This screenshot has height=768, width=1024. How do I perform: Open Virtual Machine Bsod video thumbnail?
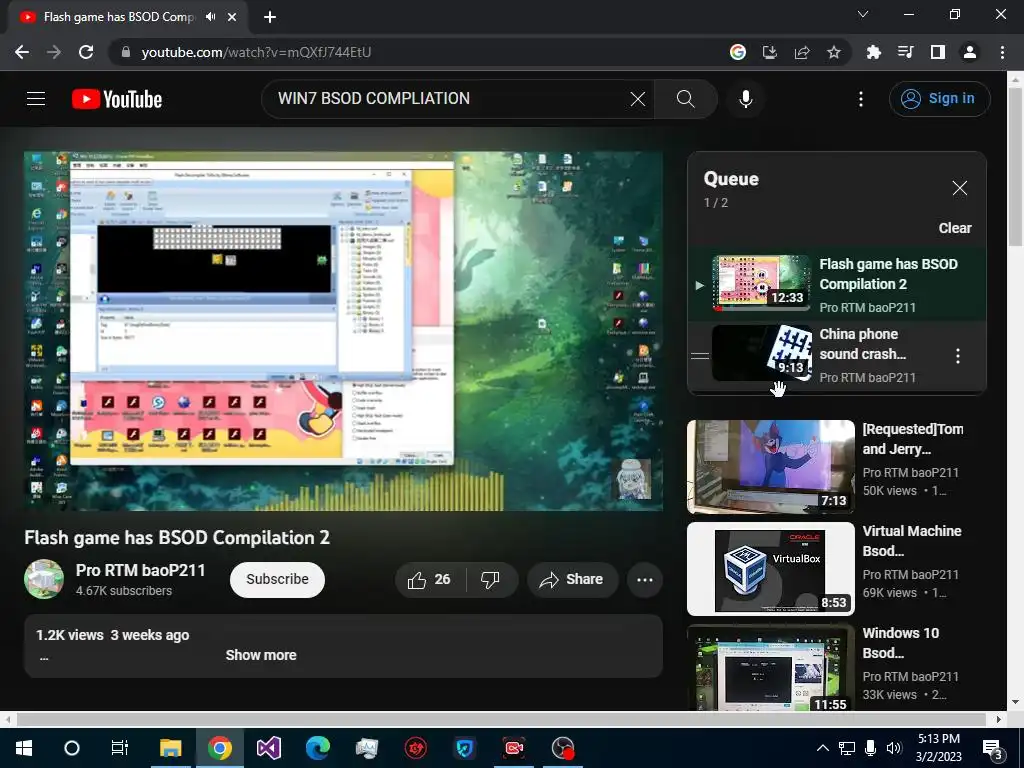pyautogui.click(x=771, y=569)
